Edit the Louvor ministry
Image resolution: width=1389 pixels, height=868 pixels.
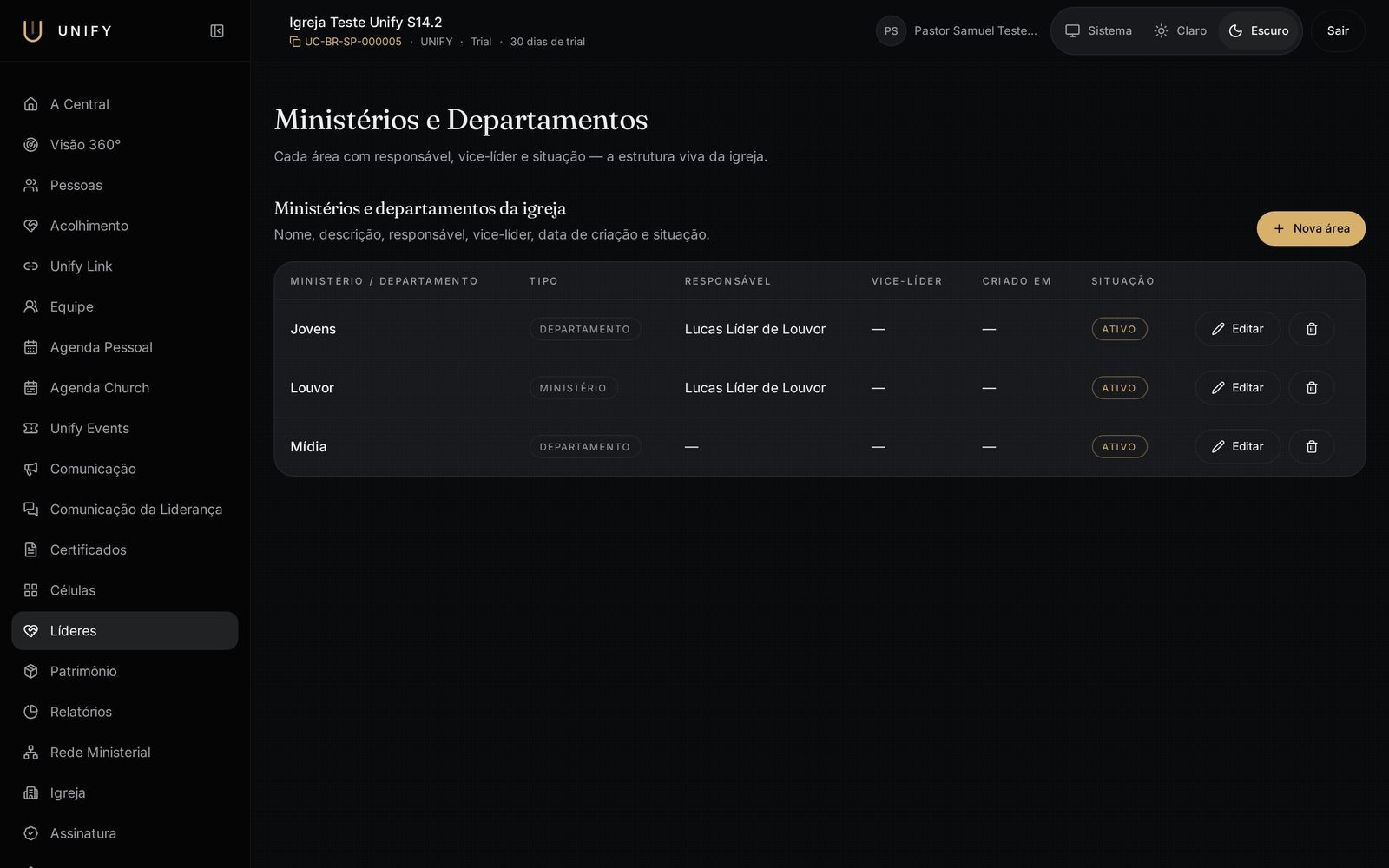click(1237, 388)
